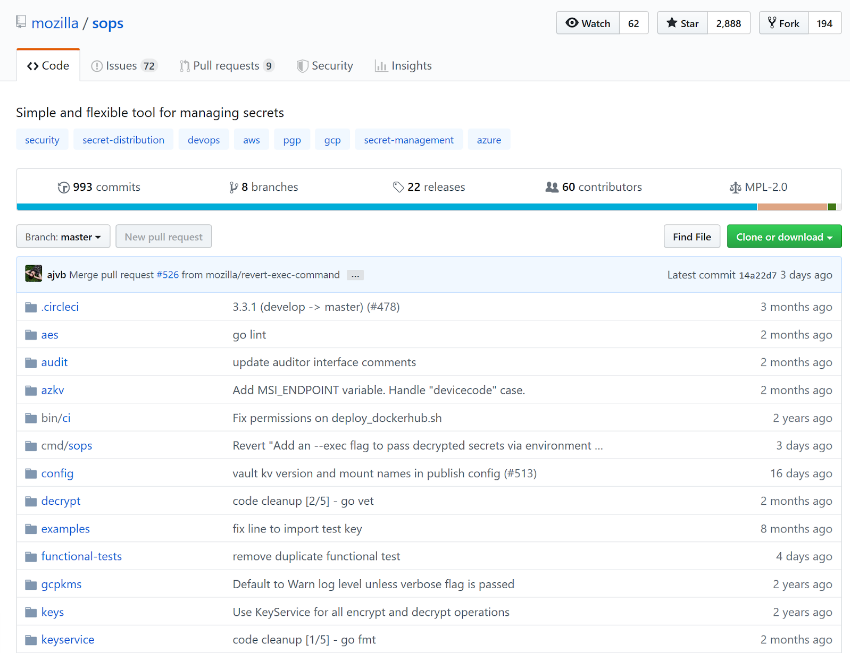Click the tan language bar segment
This screenshot has width=850, height=653.
click(x=792, y=207)
